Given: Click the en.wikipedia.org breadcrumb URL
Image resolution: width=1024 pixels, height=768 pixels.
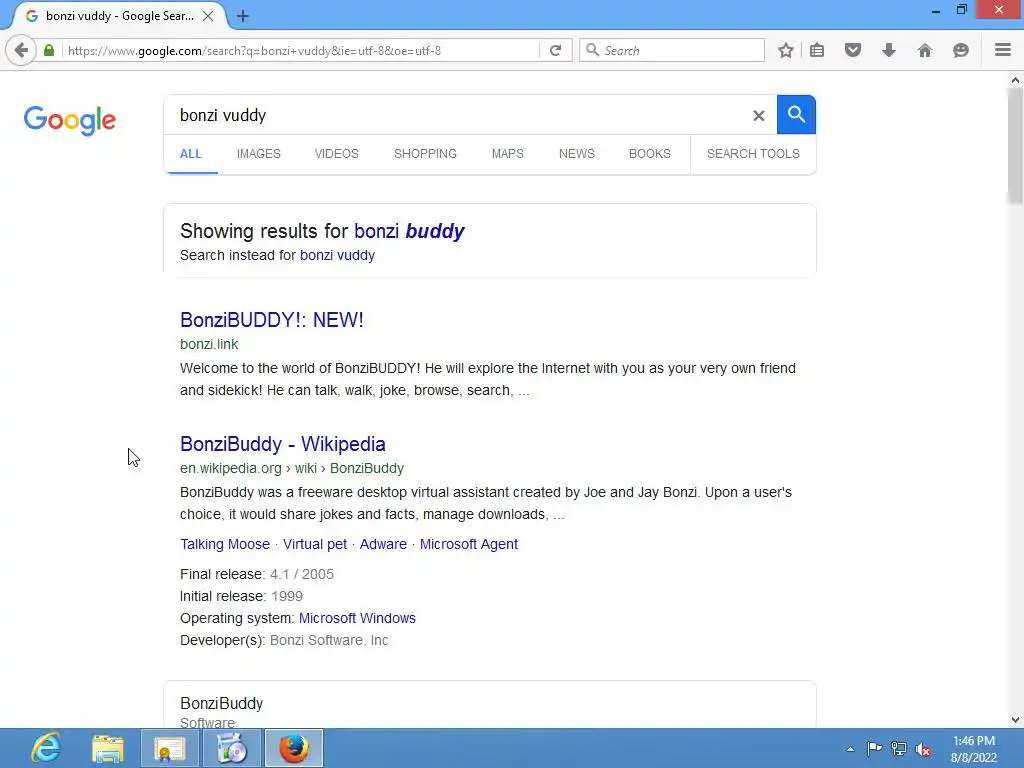Looking at the screenshot, I should click(x=292, y=468).
